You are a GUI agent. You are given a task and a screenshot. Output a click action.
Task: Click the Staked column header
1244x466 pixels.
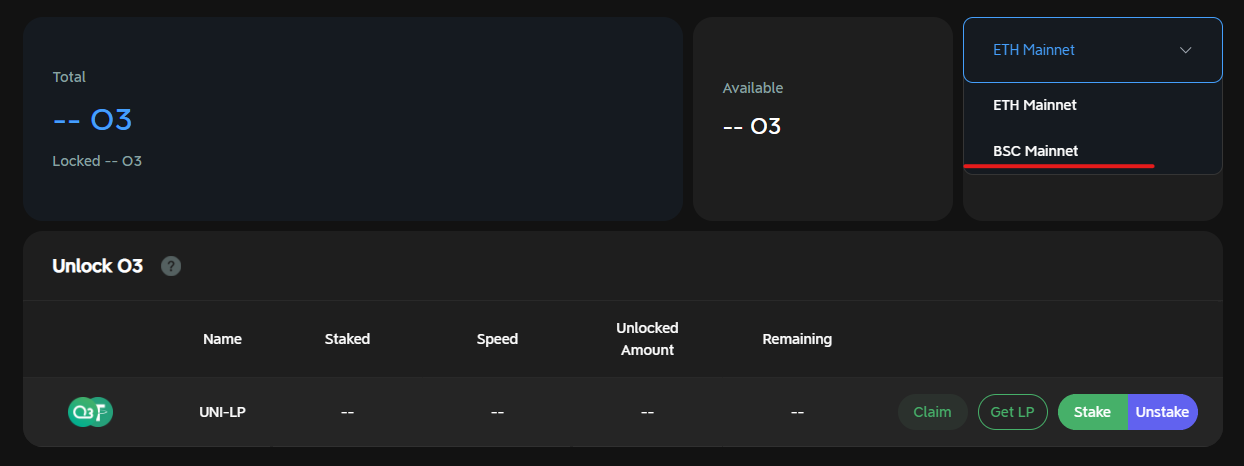tap(347, 339)
